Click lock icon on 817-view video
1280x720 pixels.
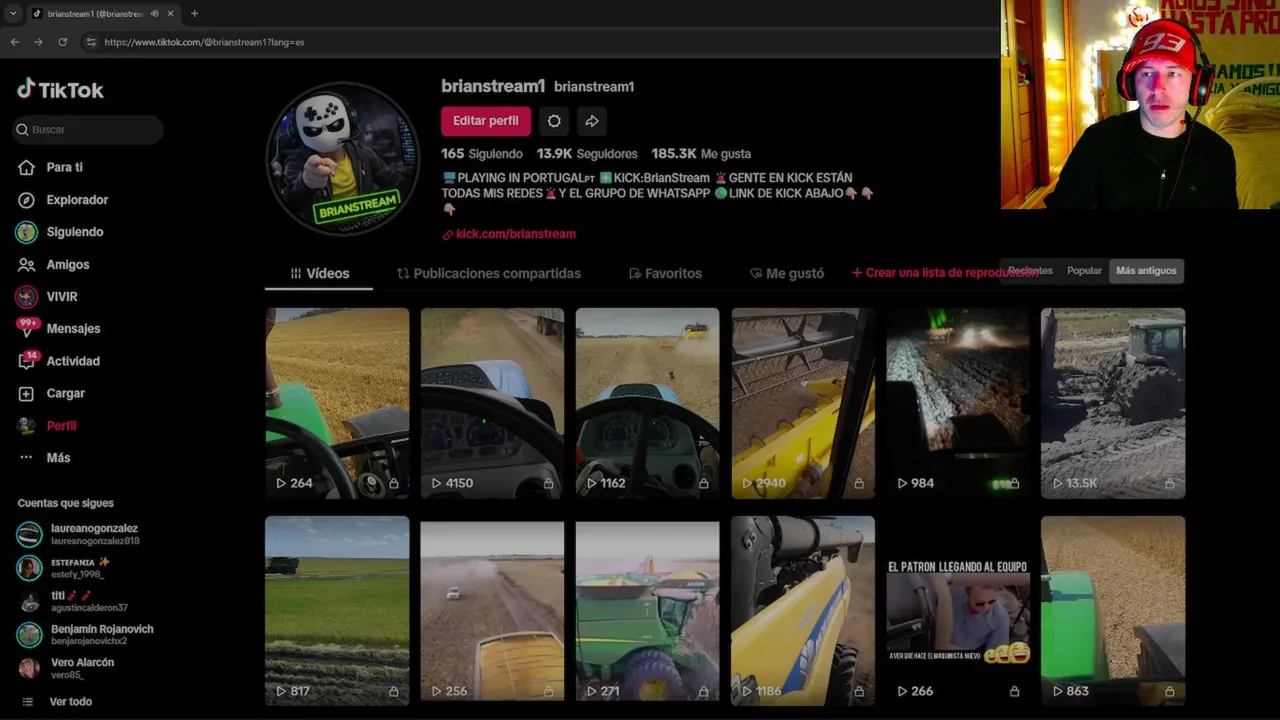[x=393, y=691]
